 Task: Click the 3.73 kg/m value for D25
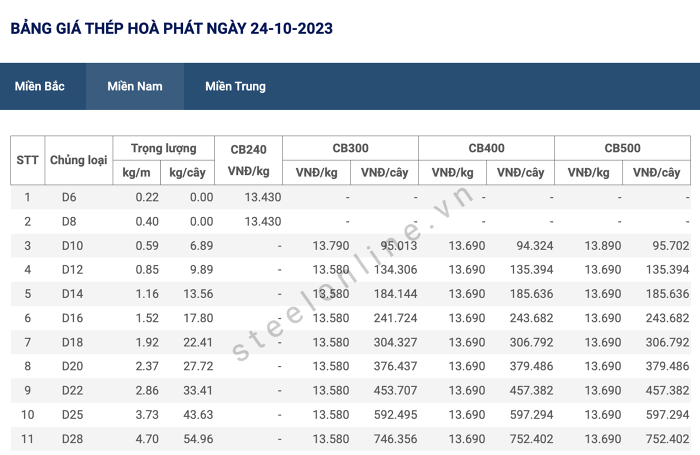[x=147, y=415]
